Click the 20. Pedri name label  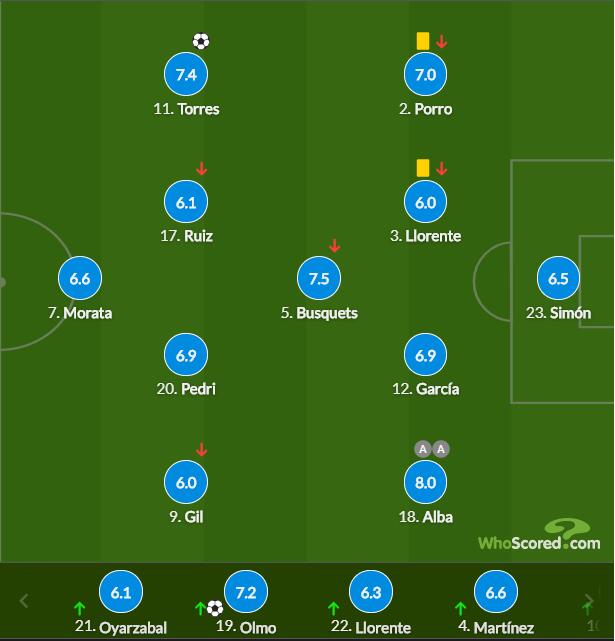pos(186,389)
